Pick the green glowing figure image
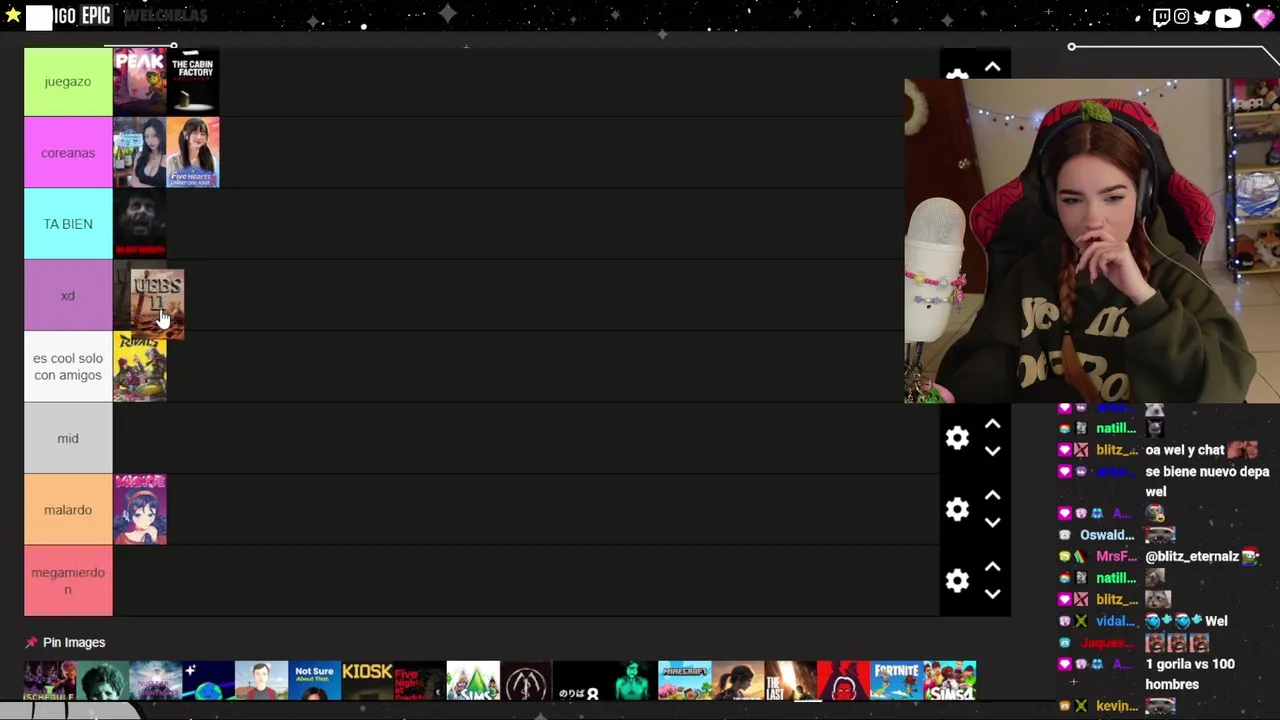The height and width of the screenshot is (720, 1280). [x=631, y=681]
